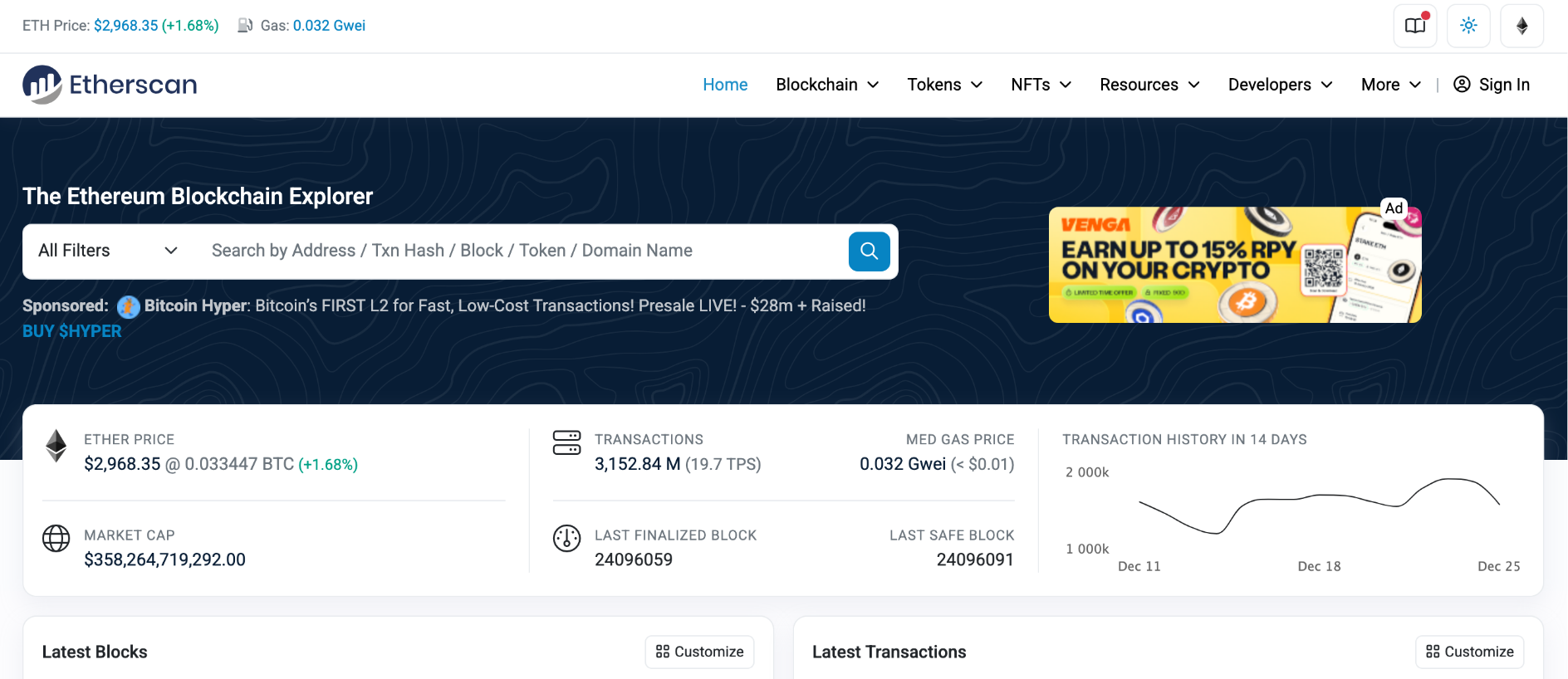Click the grid icon in Latest Blocks Customize
1568x679 pixels.
pos(663,652)
